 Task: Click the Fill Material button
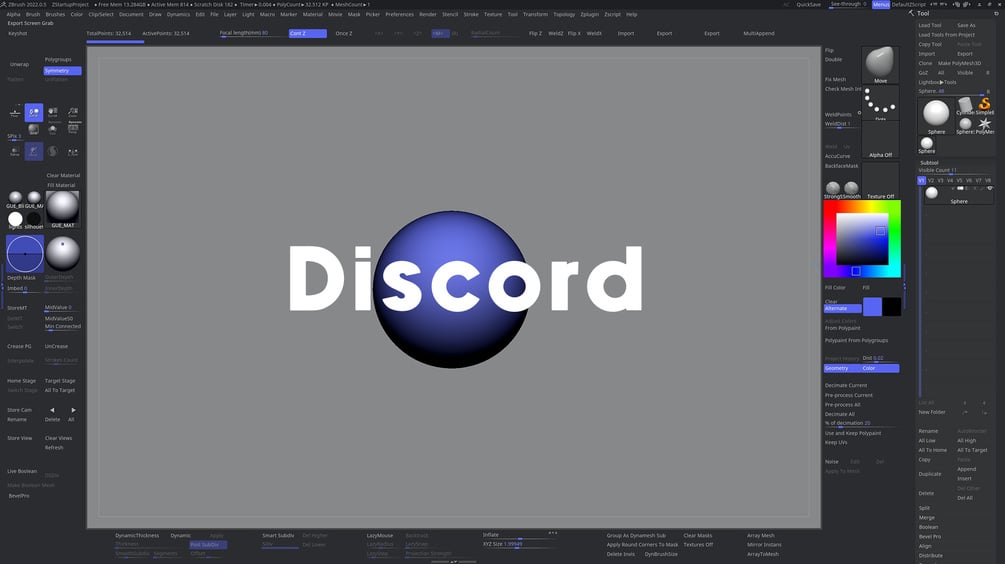tap(61, 185)
